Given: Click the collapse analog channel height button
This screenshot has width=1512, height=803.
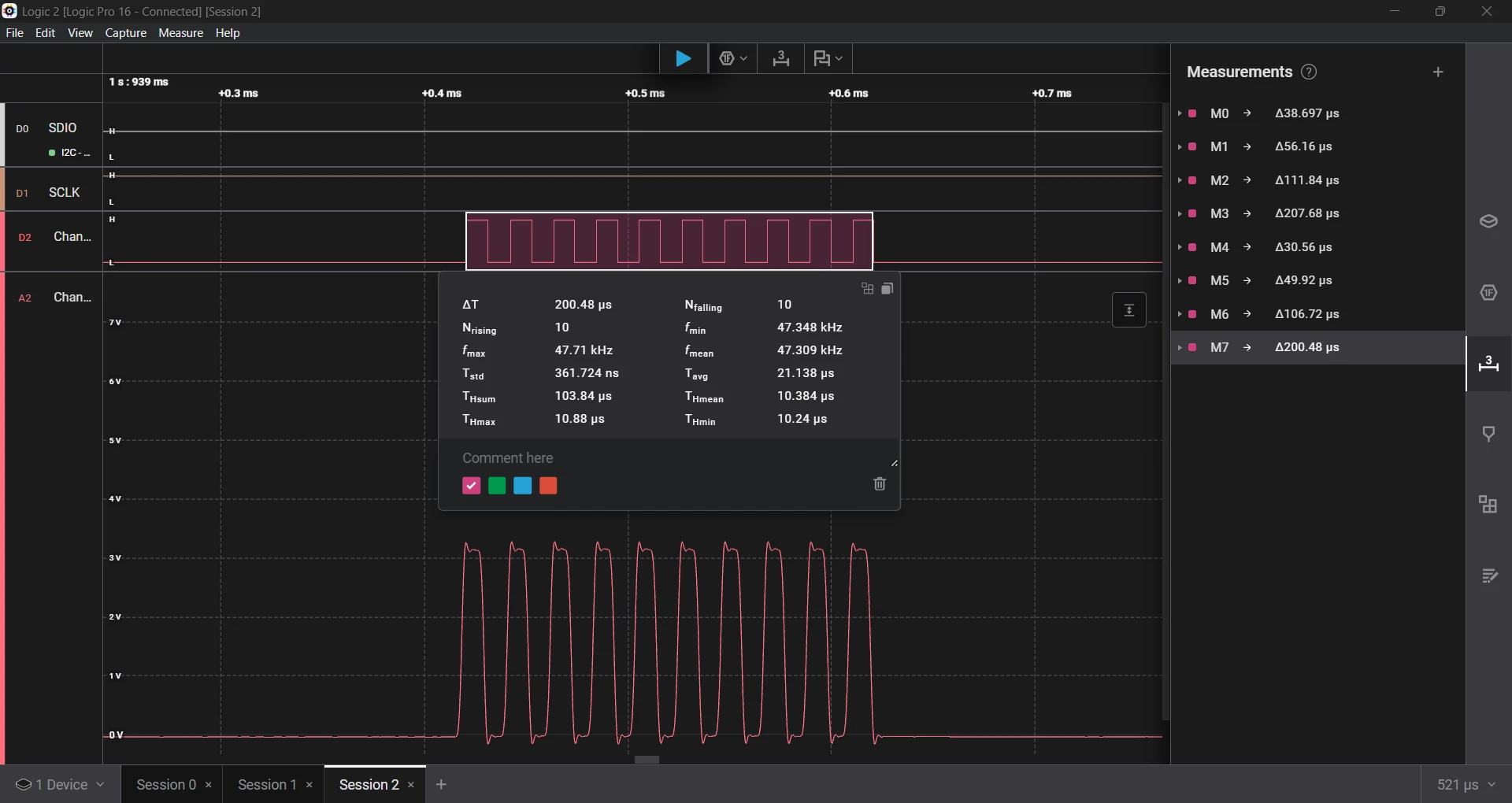Looking at the screenshot, I should tap(1128, 310).
